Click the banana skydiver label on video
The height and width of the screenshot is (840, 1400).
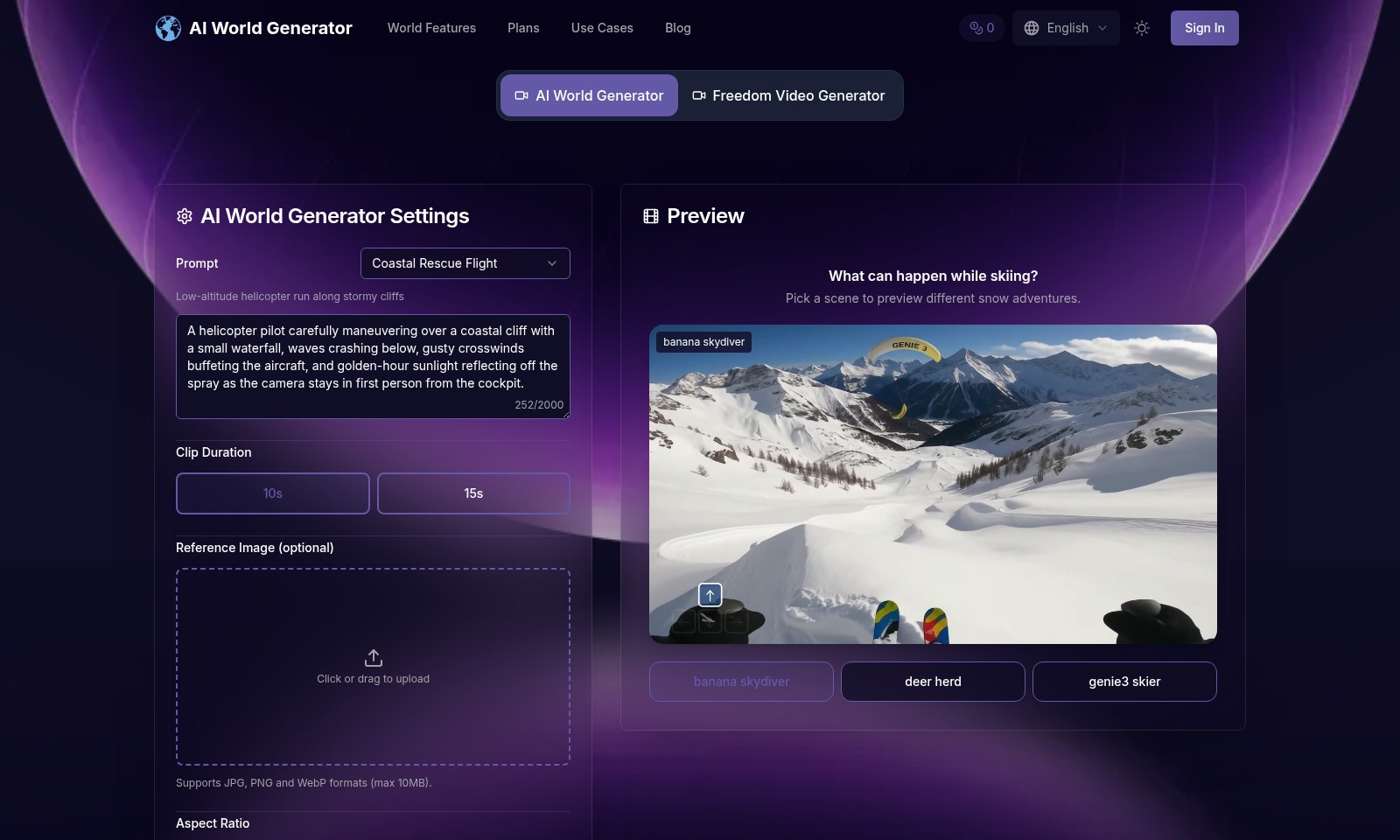point(703,342)
